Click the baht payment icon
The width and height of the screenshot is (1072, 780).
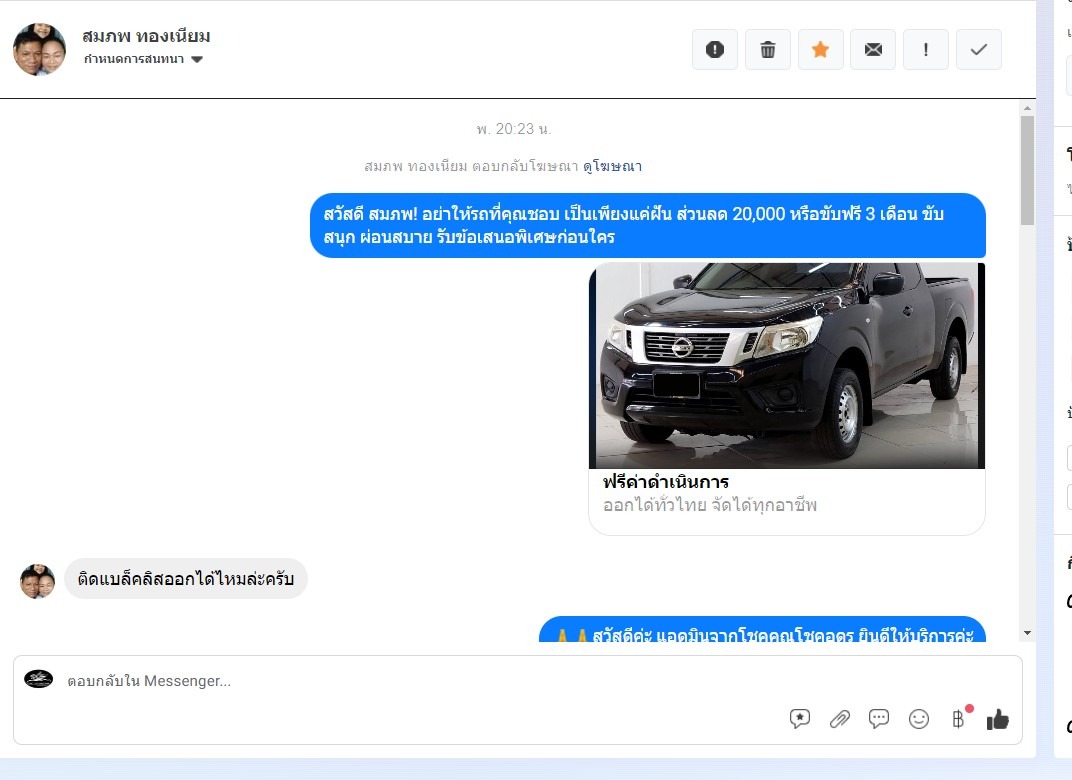(958, 719)
